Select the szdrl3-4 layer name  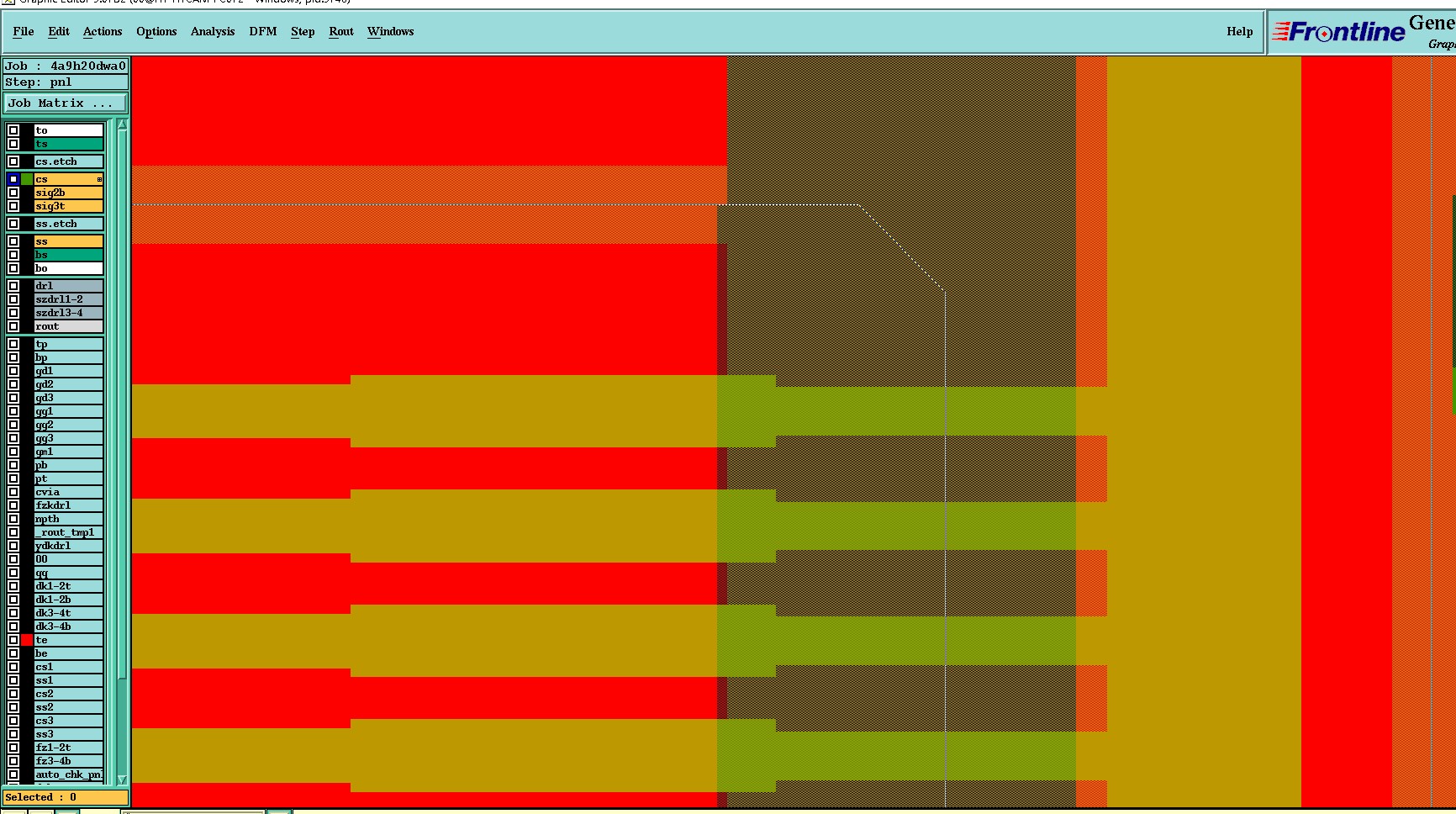point(69,313)
